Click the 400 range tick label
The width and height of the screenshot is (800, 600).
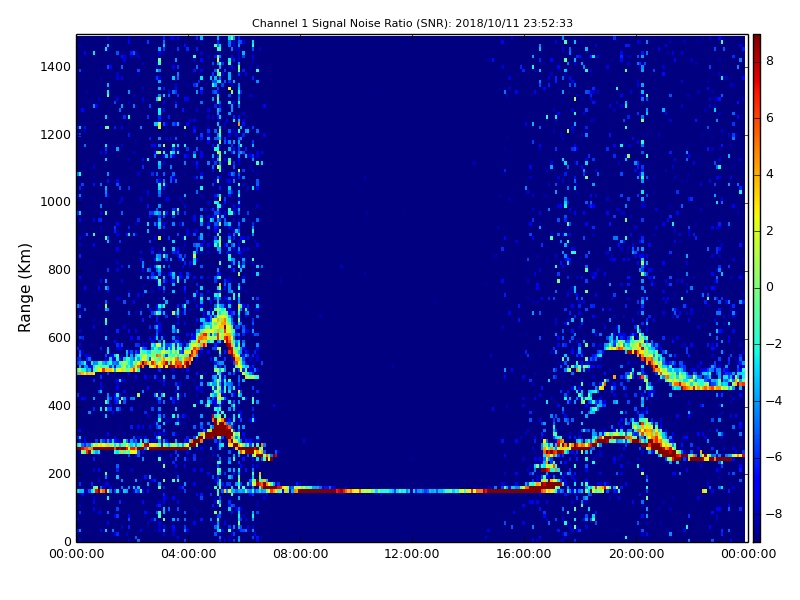pos(59,406)
